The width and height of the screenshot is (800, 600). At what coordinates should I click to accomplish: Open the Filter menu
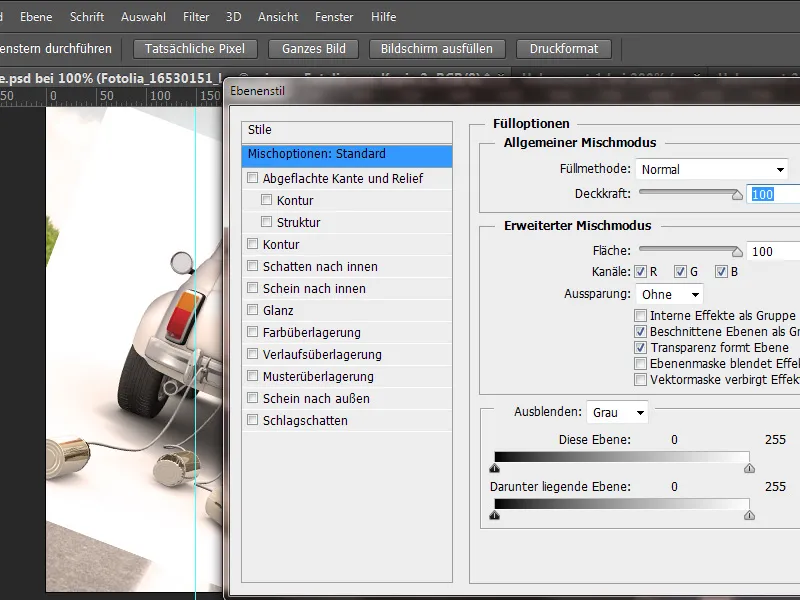pyautogui.click(x=196, y=17)
